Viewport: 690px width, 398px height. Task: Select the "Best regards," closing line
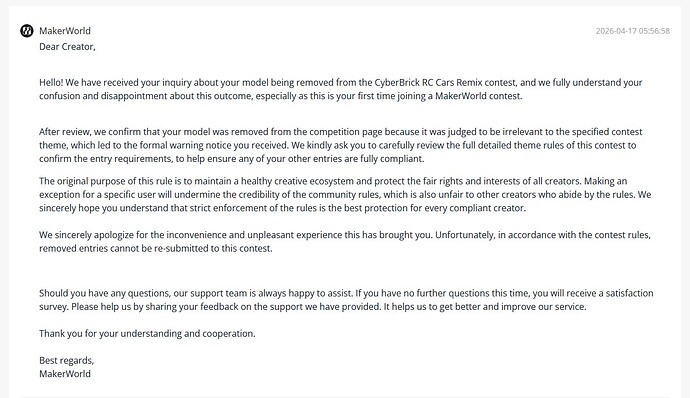66,360
